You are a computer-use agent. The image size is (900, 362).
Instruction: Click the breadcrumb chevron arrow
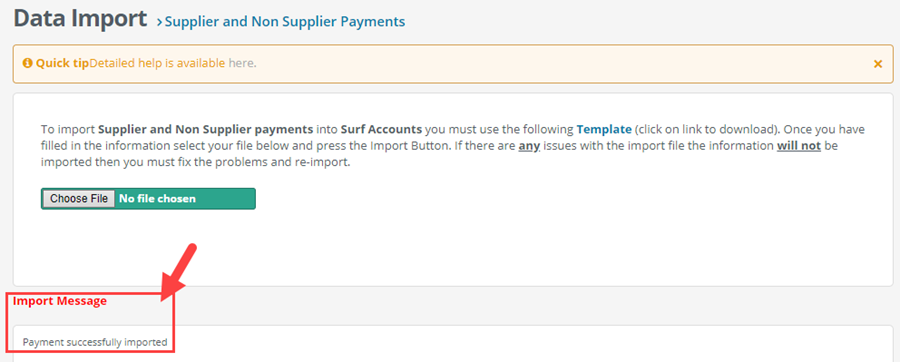pos(159,23)
